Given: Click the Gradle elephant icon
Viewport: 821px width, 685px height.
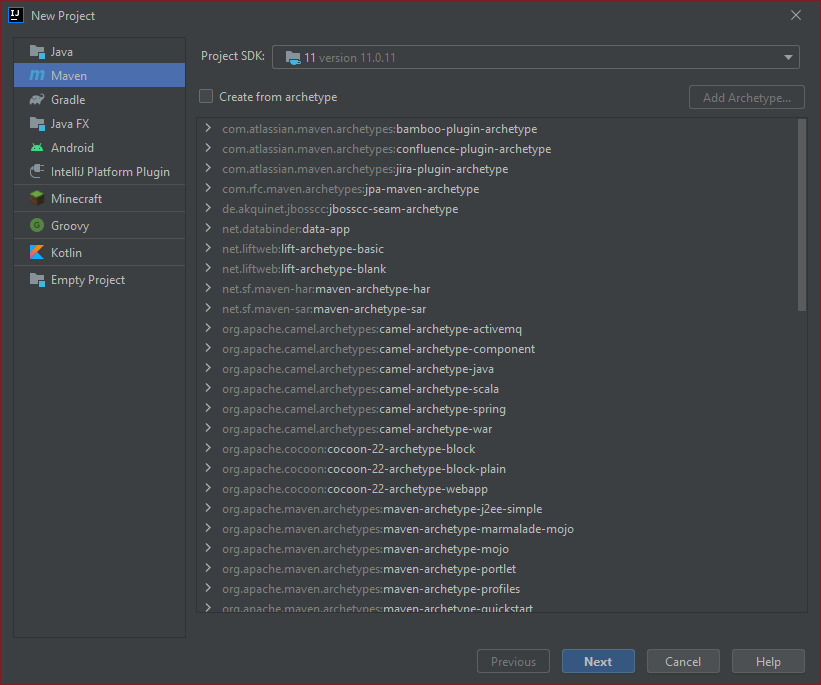Looking at the screenshot, I should (x=37, y=100).
